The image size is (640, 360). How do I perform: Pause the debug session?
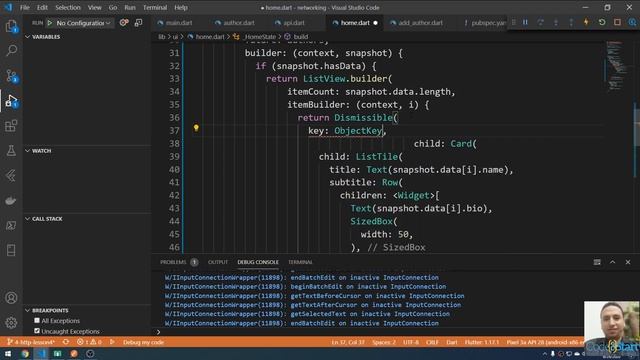(525, 22)
